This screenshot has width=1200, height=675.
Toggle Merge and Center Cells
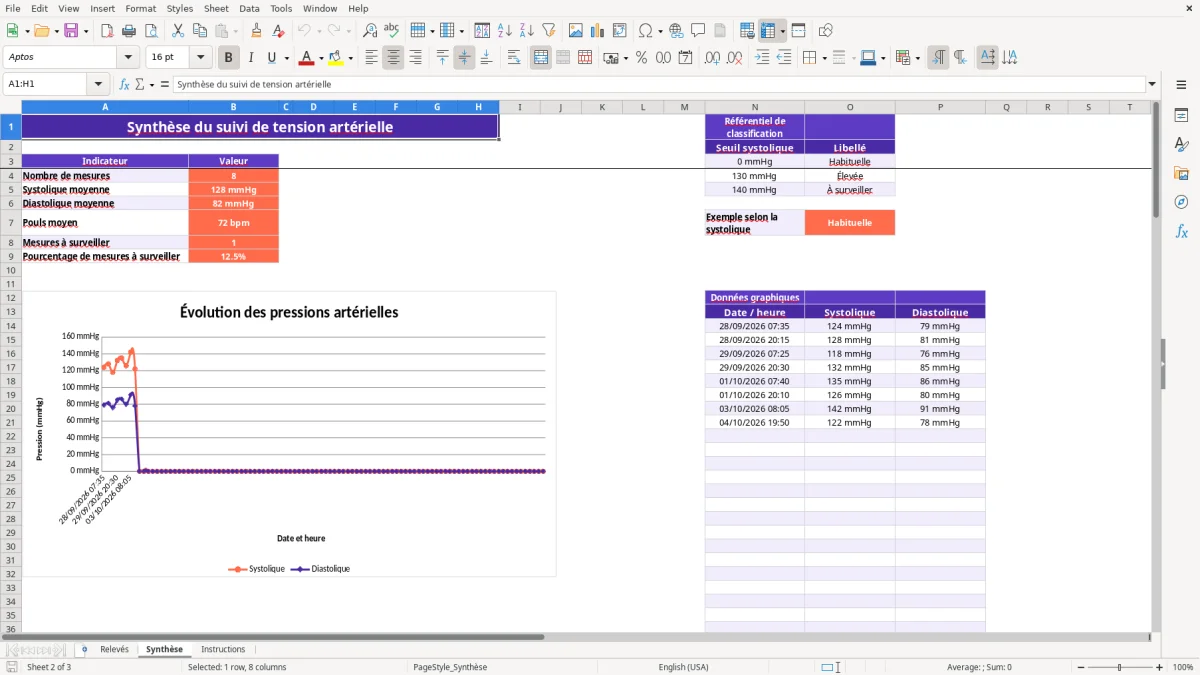[x=541, y=58]
